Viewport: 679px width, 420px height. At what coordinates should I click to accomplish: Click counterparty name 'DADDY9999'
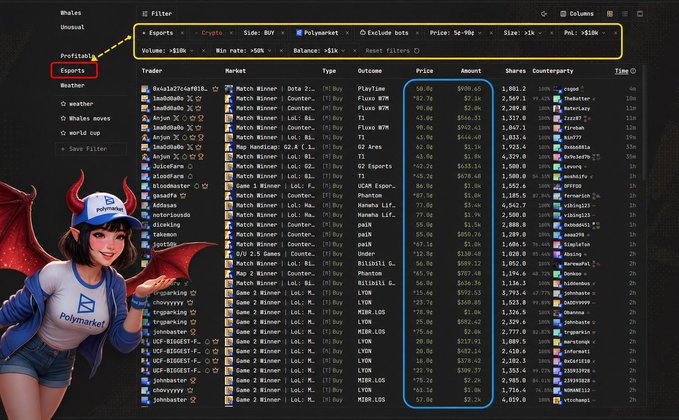[x=577, y=303]
